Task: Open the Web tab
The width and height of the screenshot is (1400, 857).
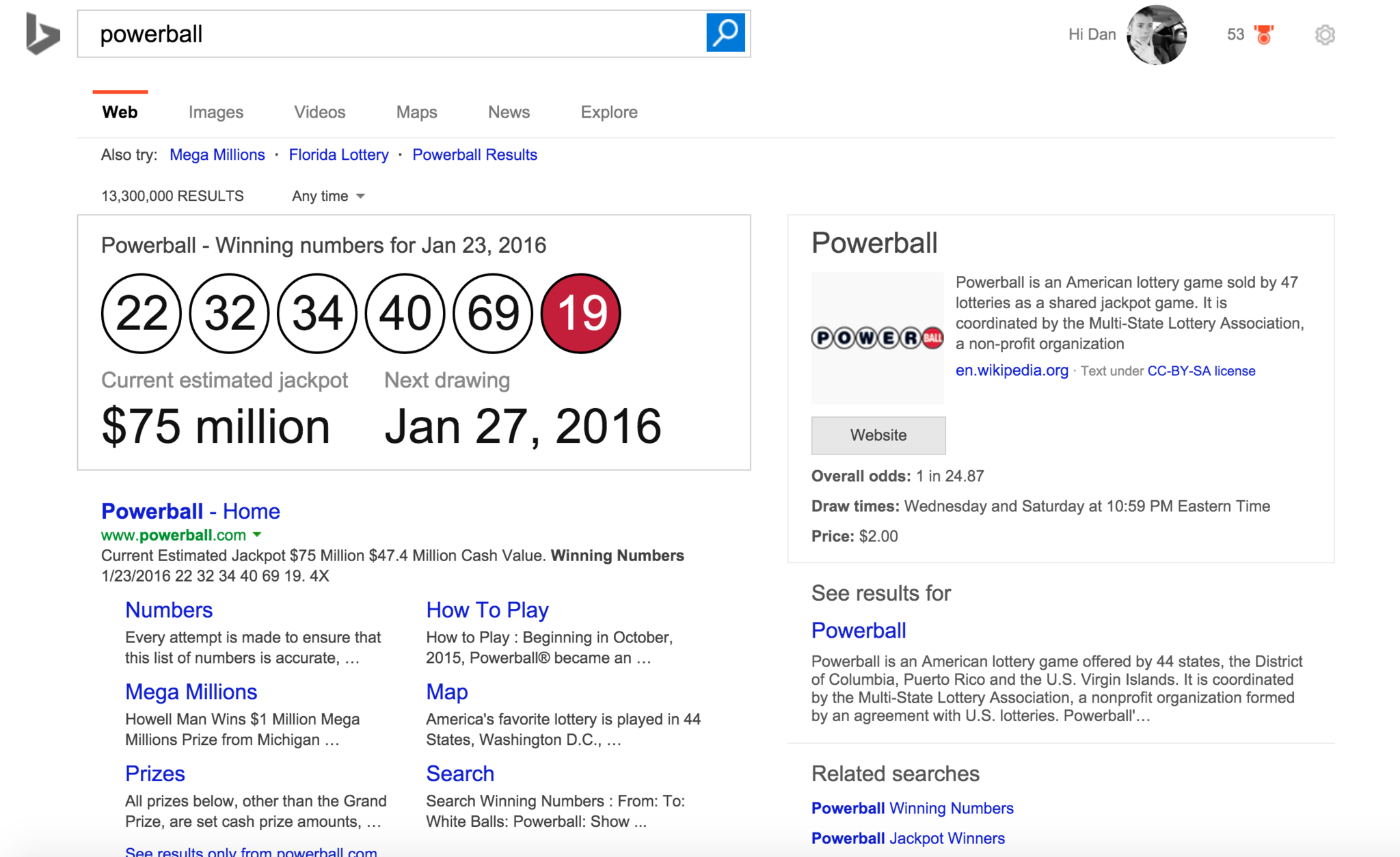Action: (x=120, y=112)
